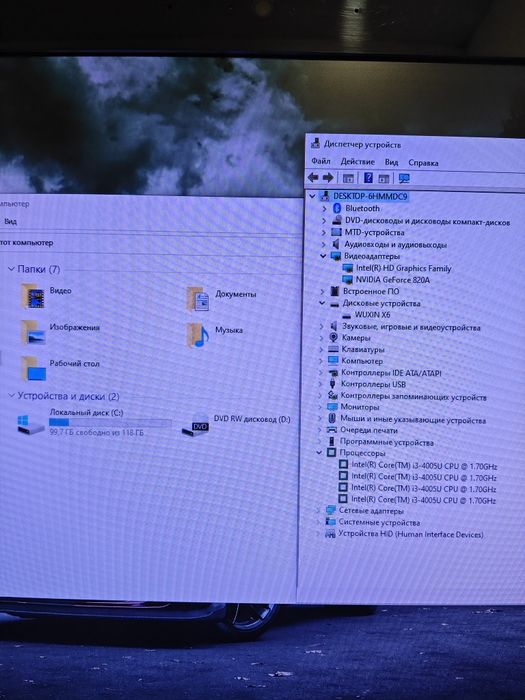Select the Компьютер row in Device Manager
Viewport: 525px width, 700px height.
click(355, 361)
